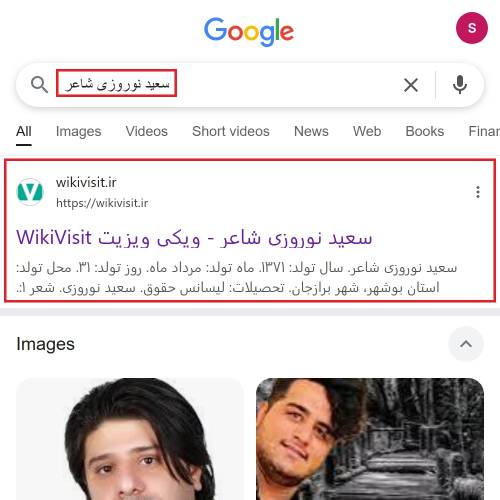The height and width of the screenshot is (500, 500).
Task: Start voice search with microphone icon
Action: click(x=460, y=85)
